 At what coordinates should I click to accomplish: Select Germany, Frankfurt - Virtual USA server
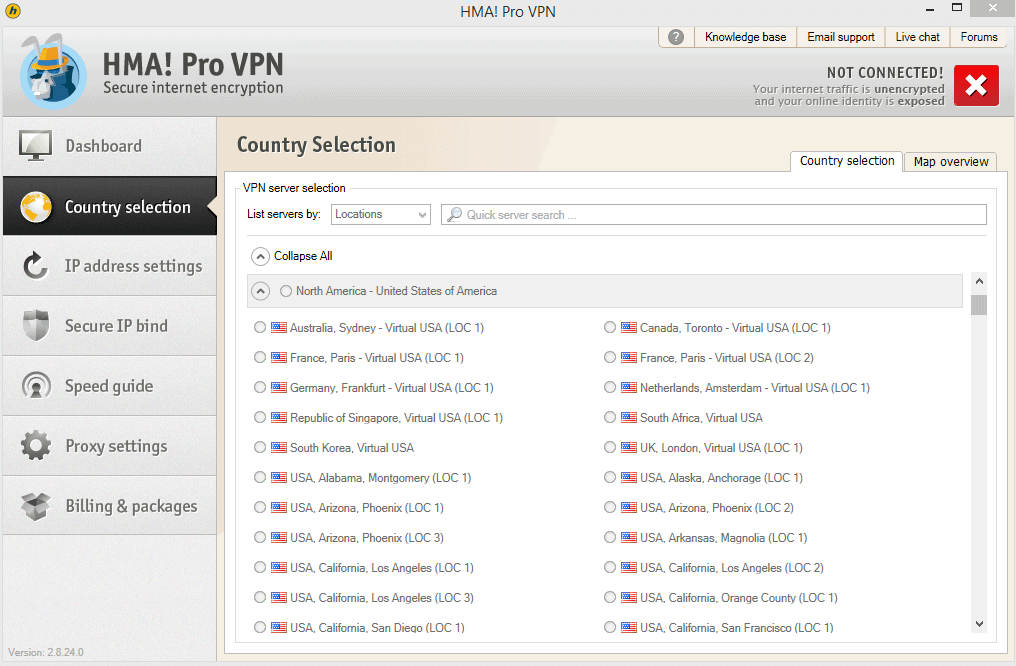pos(260,387)
